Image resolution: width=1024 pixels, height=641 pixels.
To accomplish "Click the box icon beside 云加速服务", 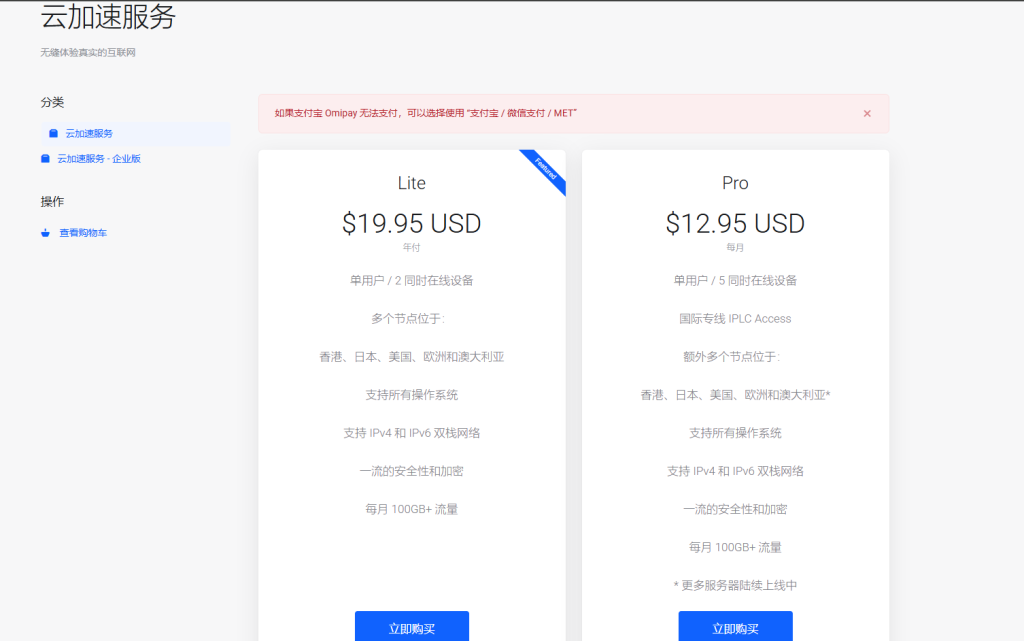I will pos(53,133).
